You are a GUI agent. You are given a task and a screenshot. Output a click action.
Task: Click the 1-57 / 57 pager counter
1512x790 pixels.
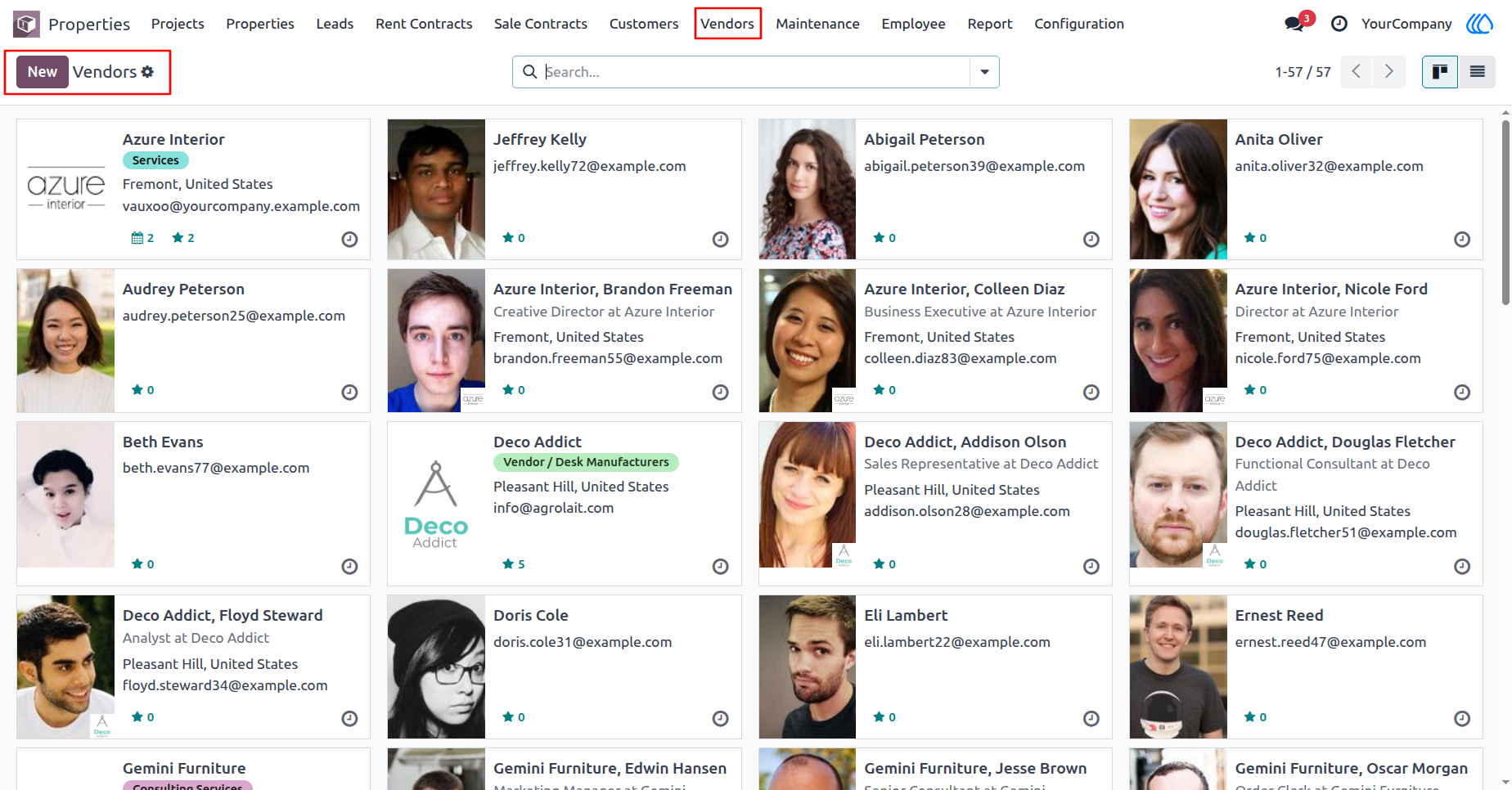tap(1303, 72)
